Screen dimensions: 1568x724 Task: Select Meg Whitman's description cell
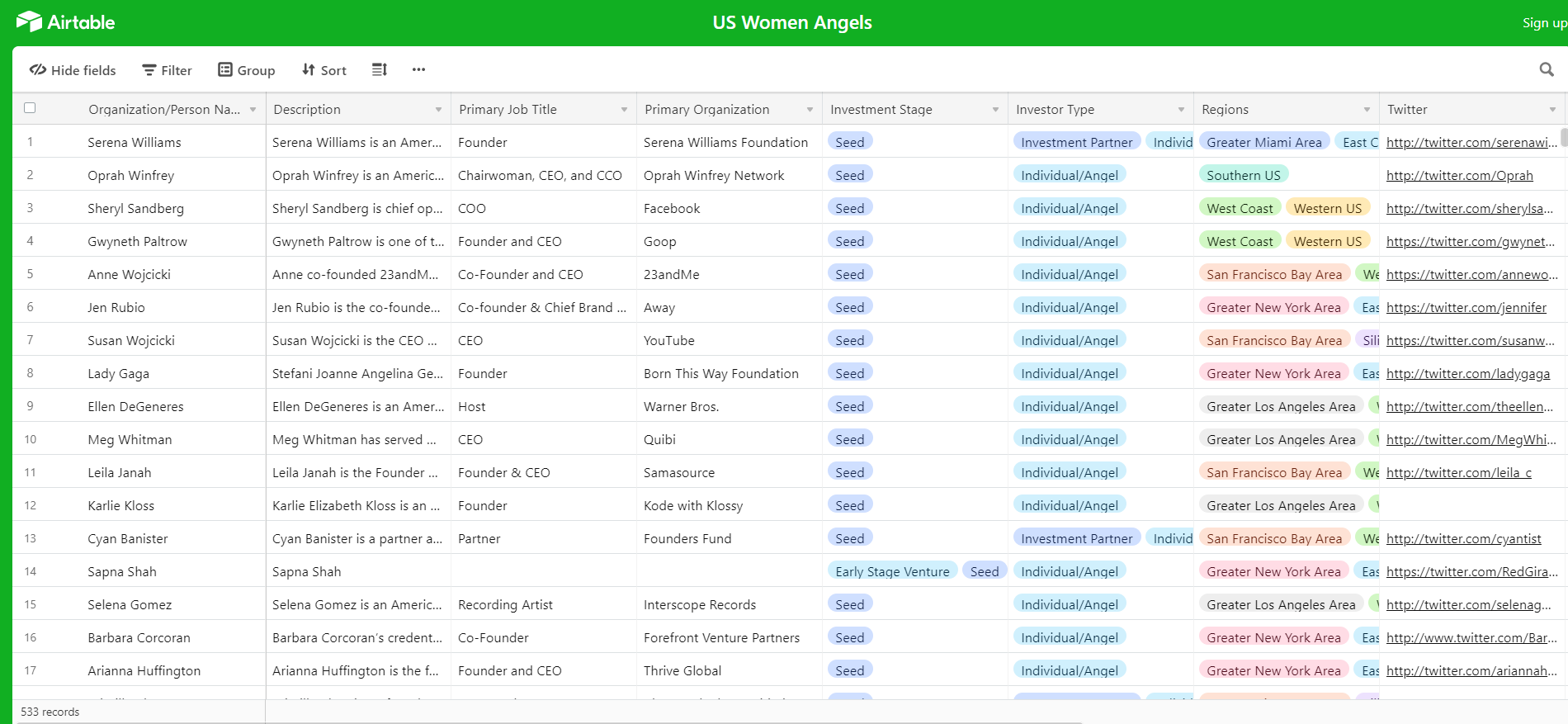pos(358,439)
